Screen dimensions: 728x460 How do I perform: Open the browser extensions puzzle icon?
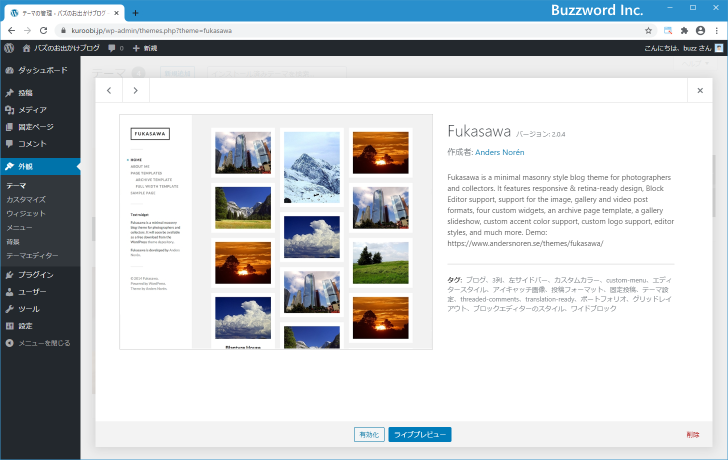point(684,31)
